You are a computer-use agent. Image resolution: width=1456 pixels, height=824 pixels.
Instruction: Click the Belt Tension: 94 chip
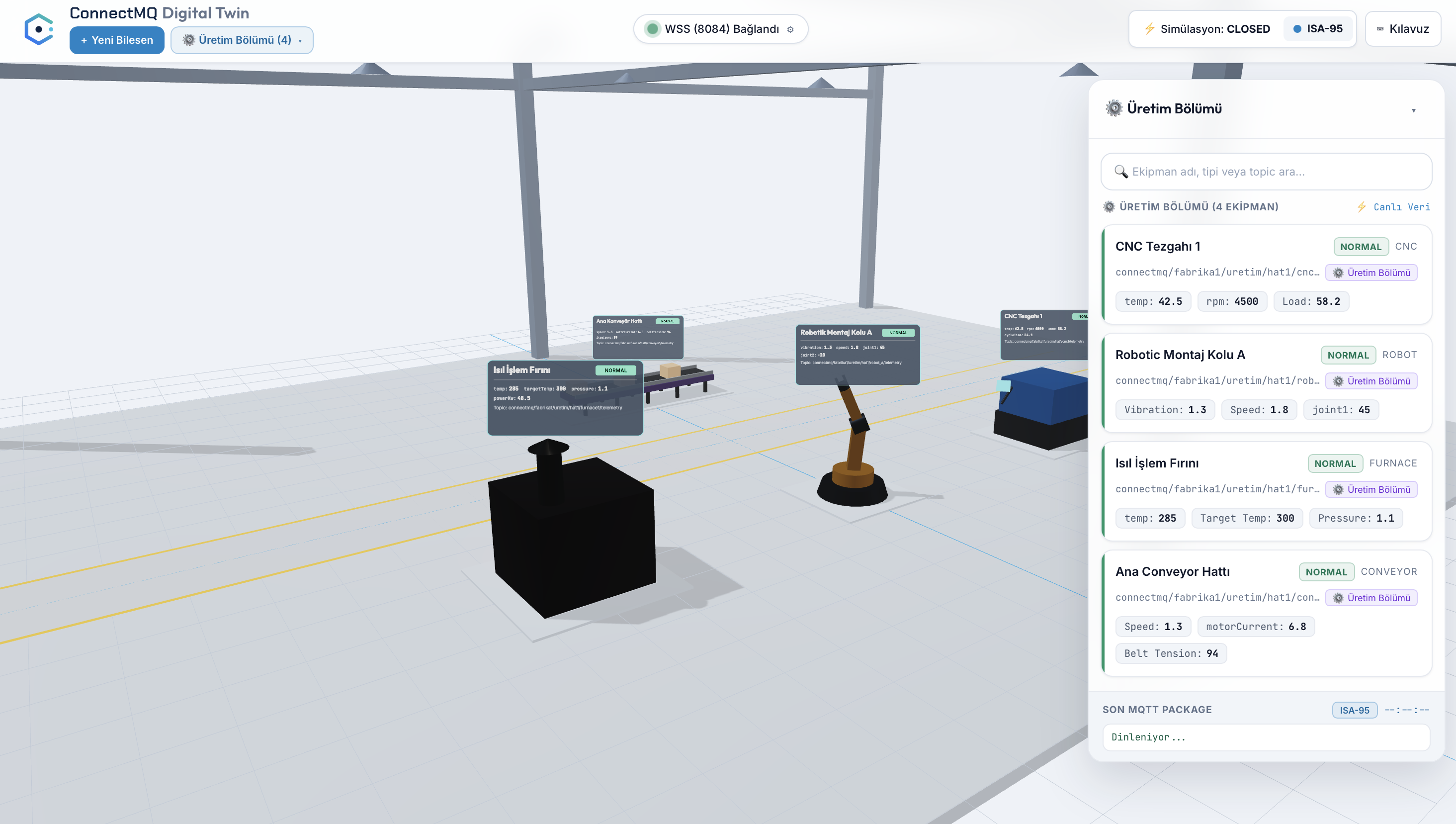pyautogui.click(x=1171, y=653)
